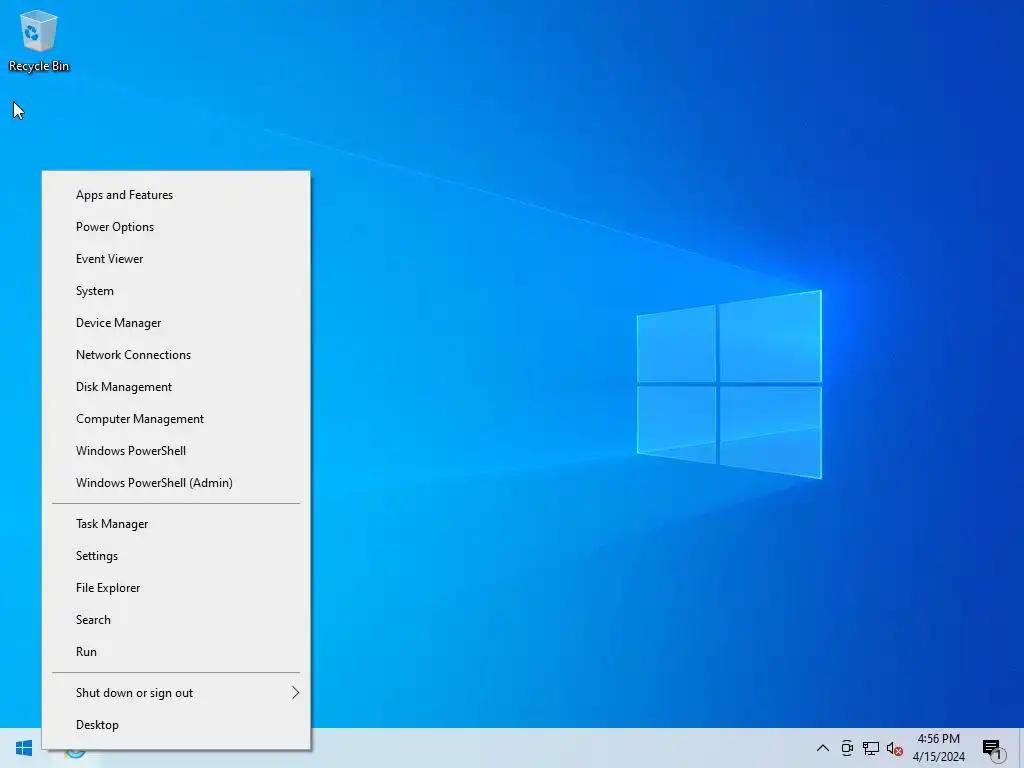
Task: Launch Windows PowerShell (Admin)
Action: pyautogui.click(x=176, y=483)
